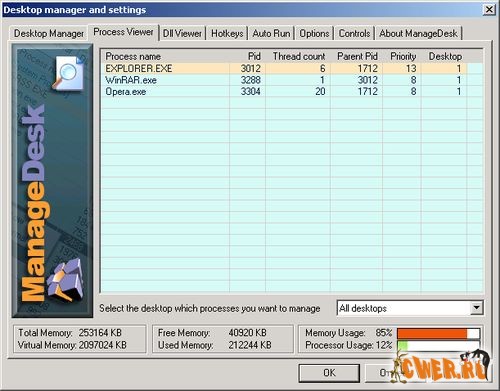Select the WinRAR.exe process row
Viewport: 500px width, 391px height.
284,80
